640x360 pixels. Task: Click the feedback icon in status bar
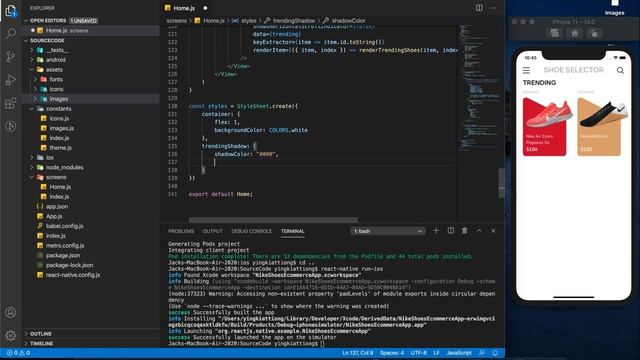(482, 353)
